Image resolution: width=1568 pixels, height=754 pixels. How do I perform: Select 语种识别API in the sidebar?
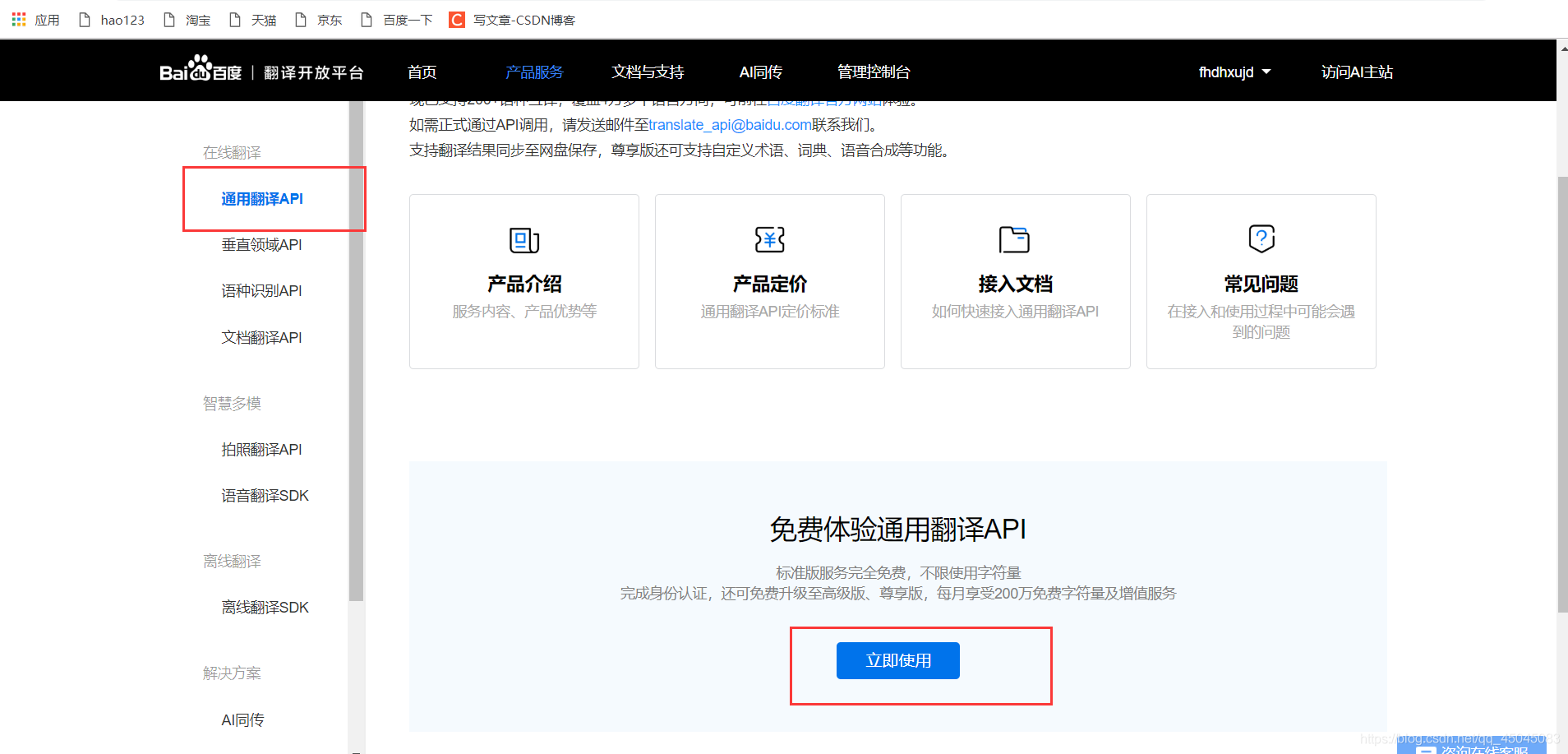[x=261, y=291]
